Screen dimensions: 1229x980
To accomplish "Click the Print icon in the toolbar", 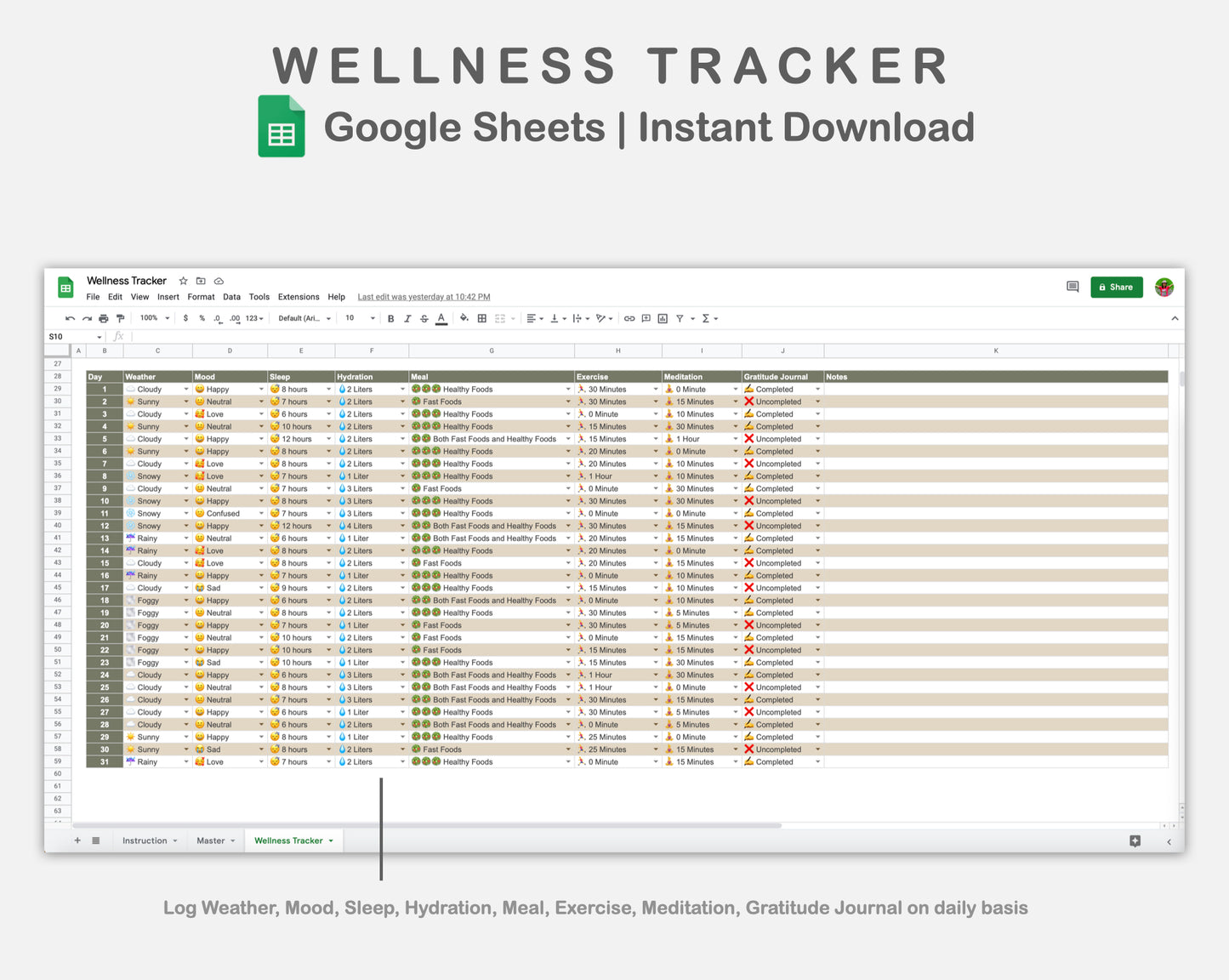I will pyautogui.click(x=103, y=317).
